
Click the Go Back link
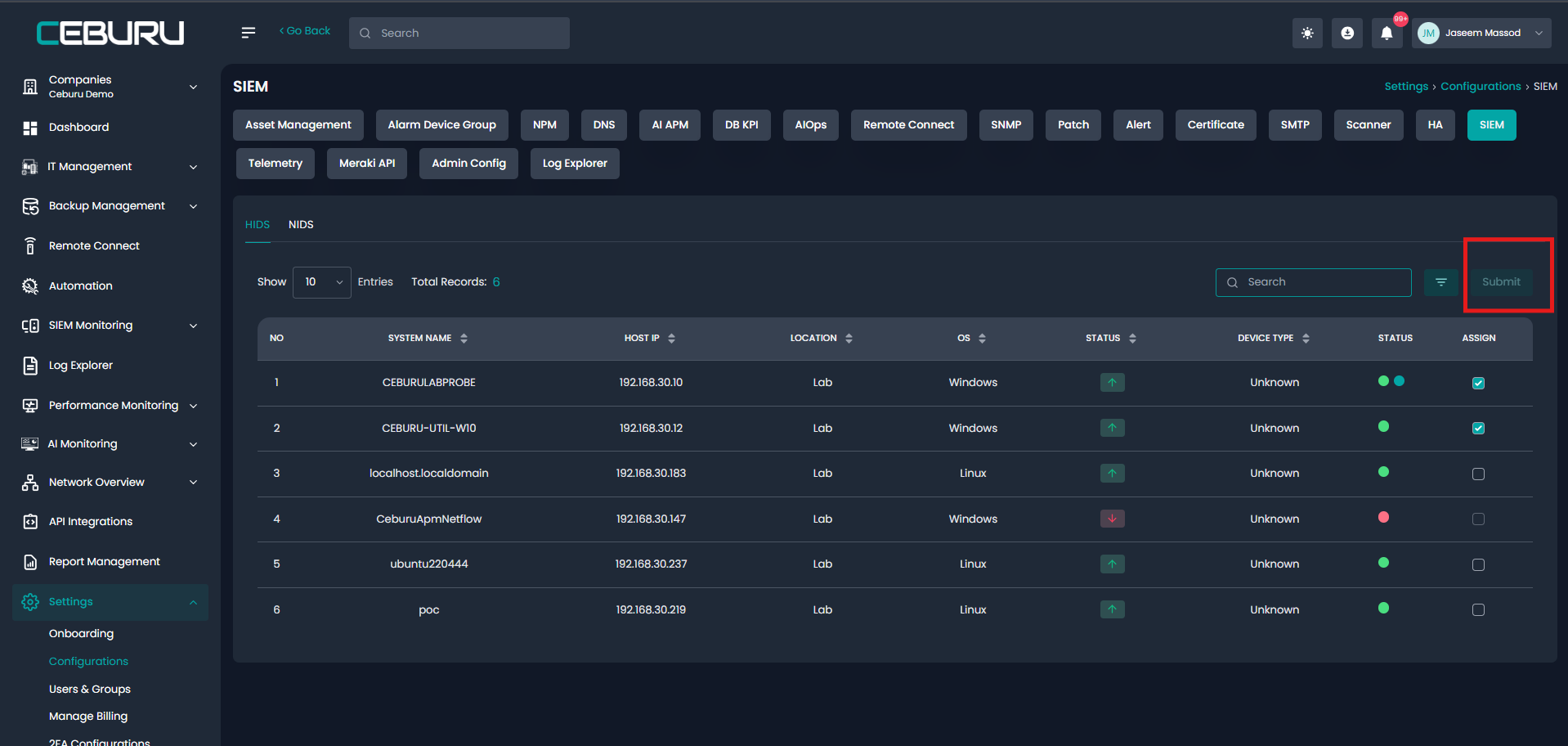click(x=305, y=31)
